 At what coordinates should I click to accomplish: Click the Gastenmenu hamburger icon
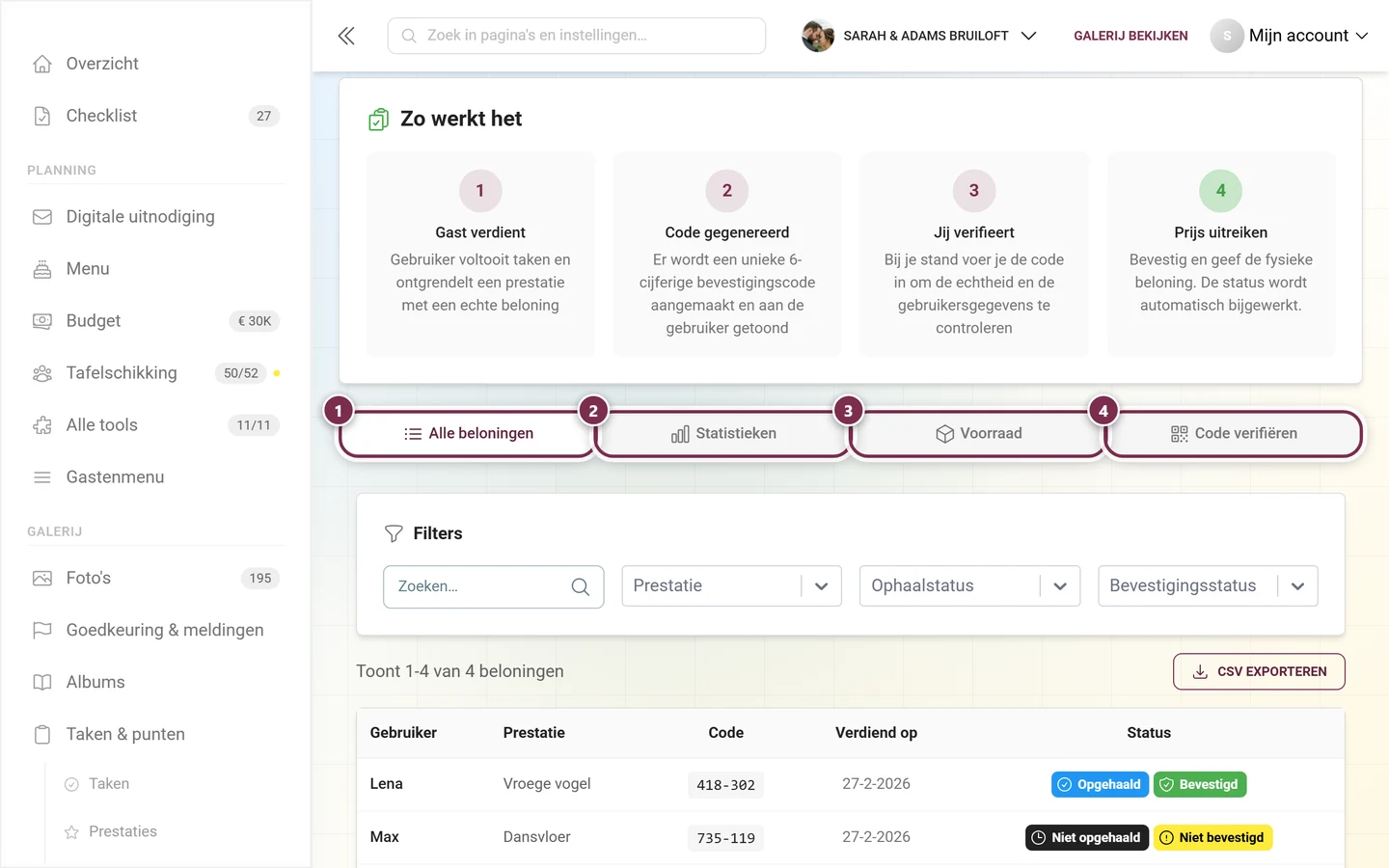(x=42, y=477)
